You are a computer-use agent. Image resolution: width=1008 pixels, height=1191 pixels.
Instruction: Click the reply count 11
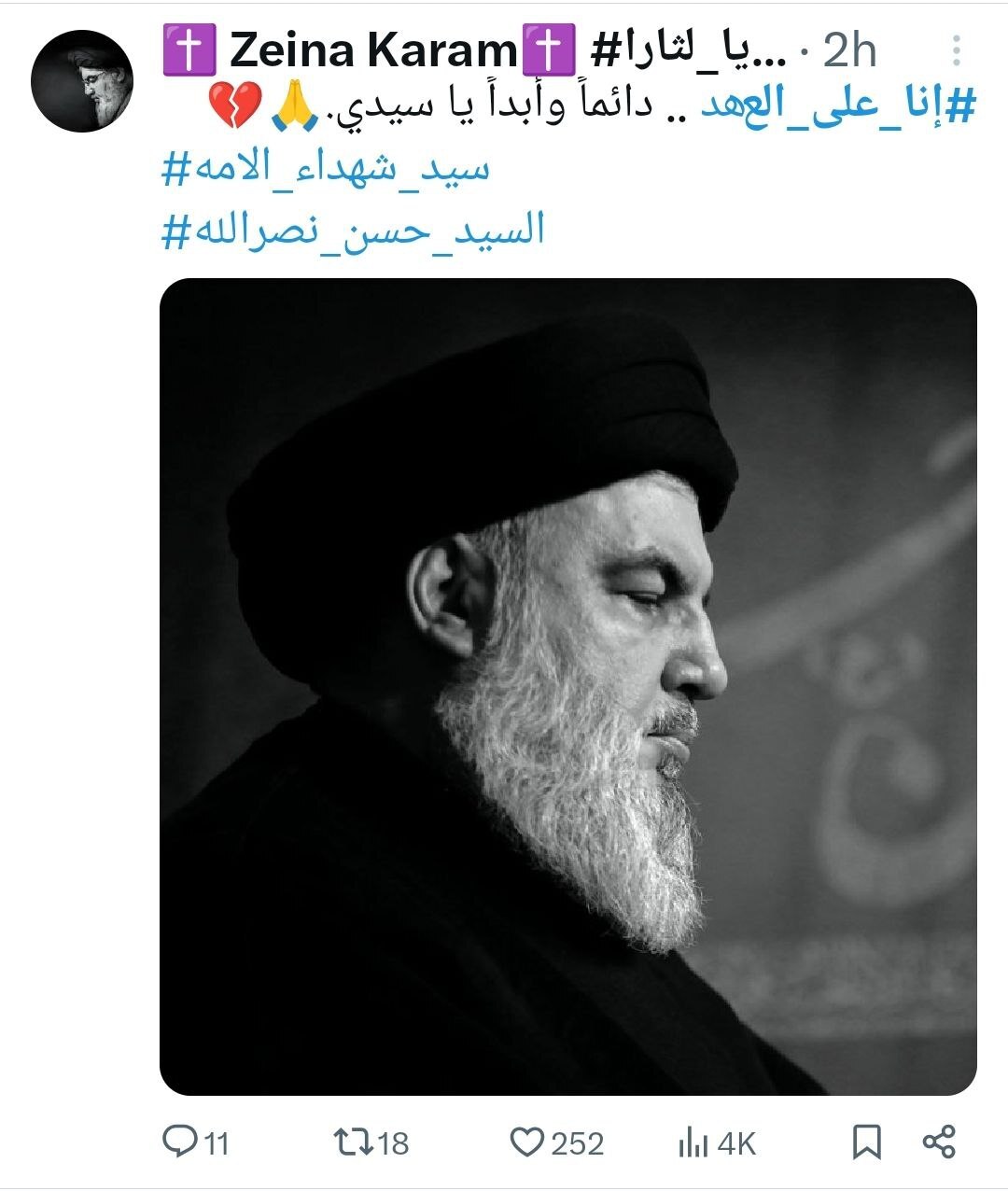[217, 1142]
